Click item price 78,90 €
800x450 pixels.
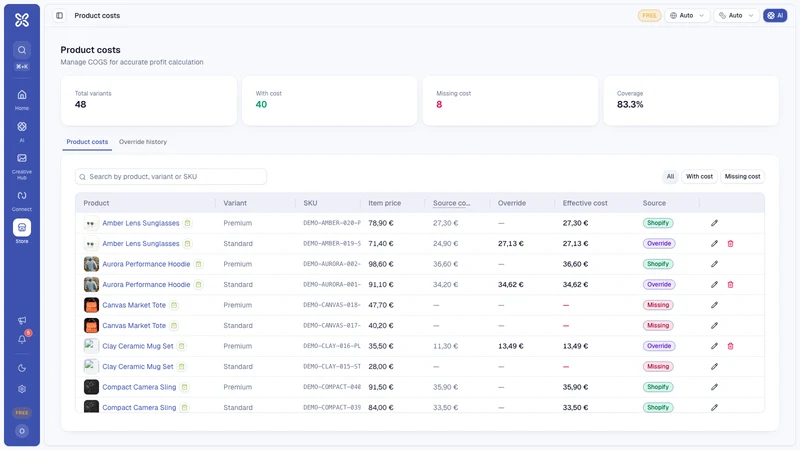click(x=381, y=223)
